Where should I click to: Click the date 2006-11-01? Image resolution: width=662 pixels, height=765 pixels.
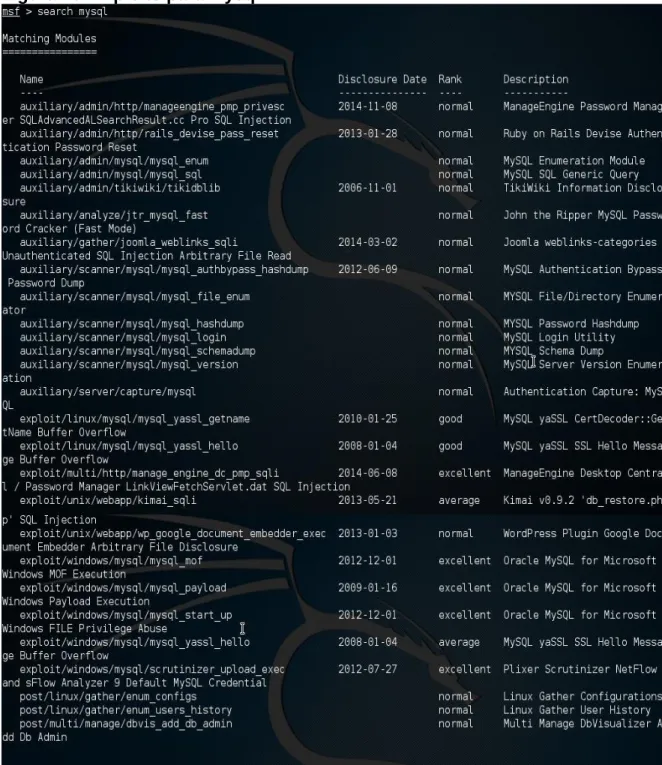368,188
